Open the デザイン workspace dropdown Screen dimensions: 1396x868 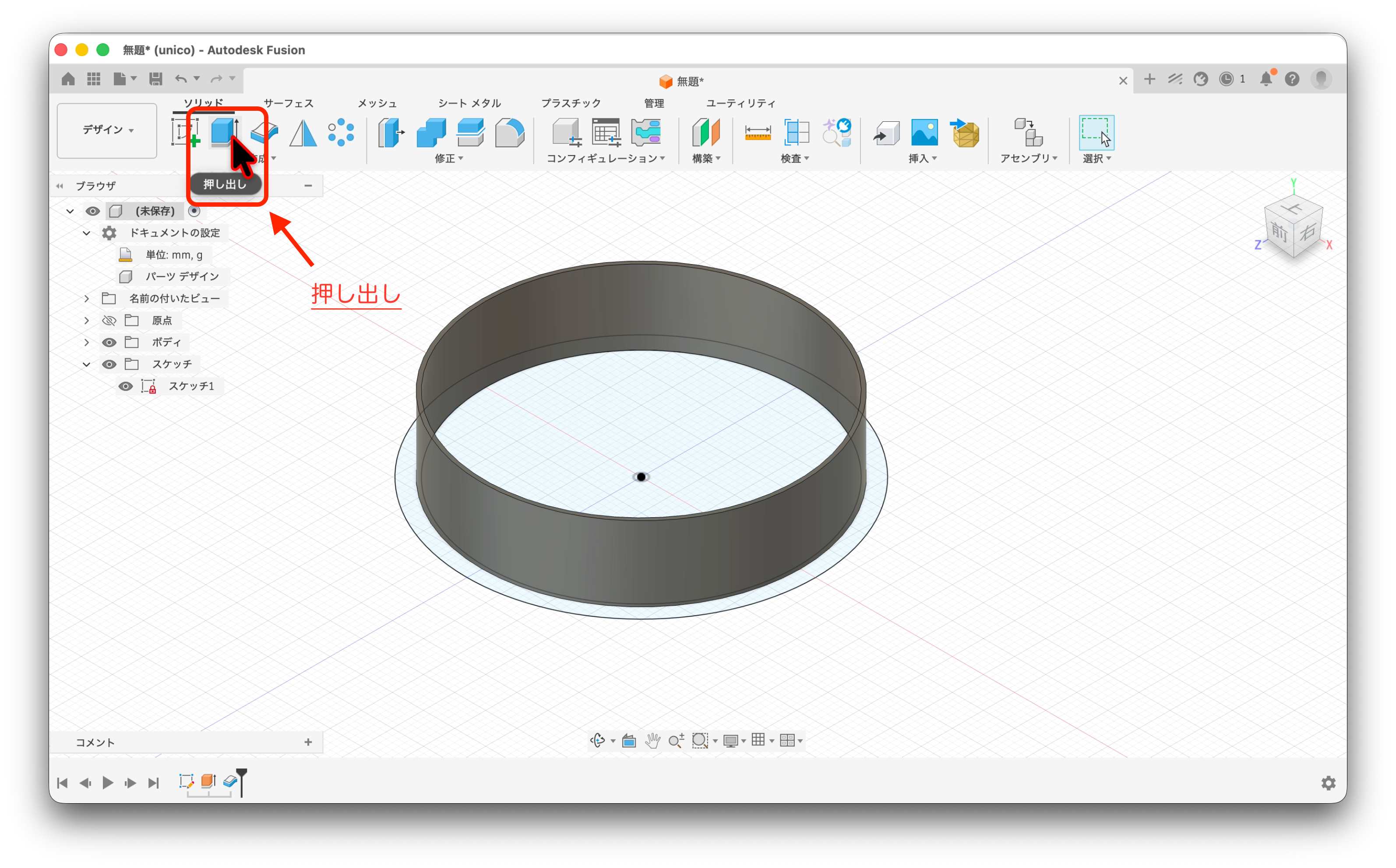point(107,131)
